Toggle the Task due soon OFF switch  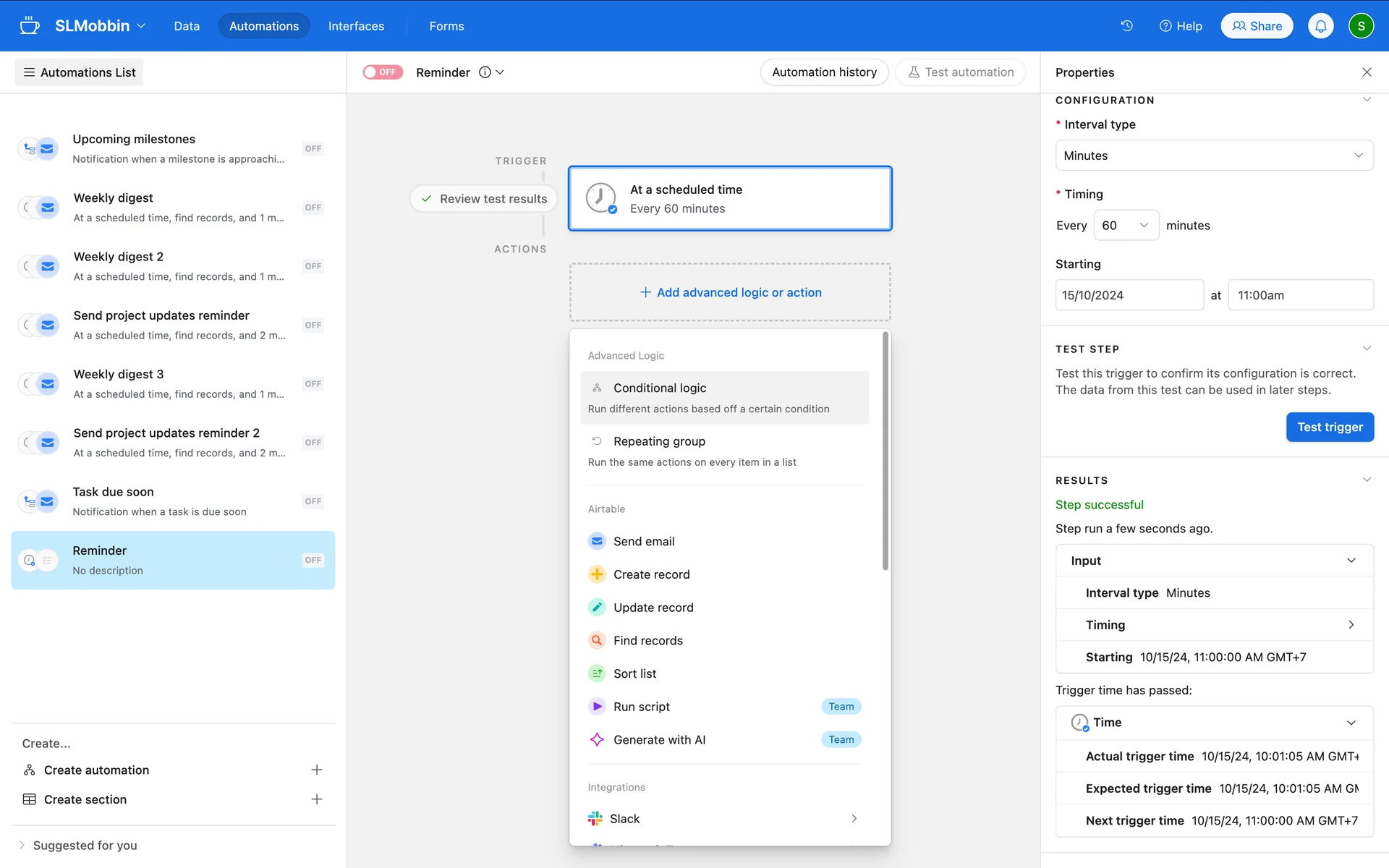313,501
